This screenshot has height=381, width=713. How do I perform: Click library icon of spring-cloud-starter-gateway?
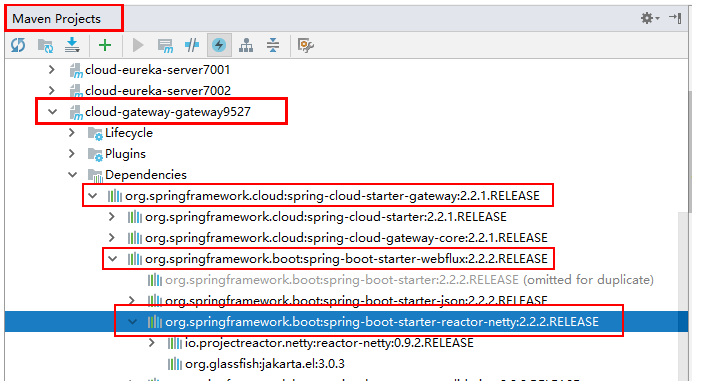(115, 196)
